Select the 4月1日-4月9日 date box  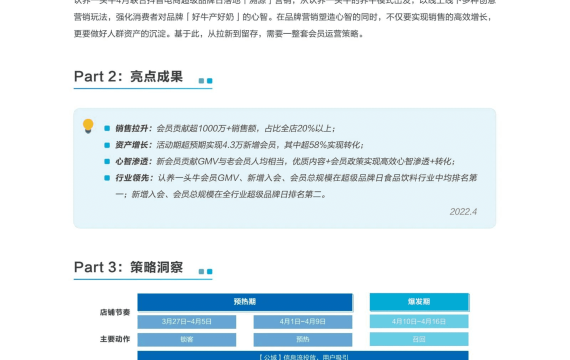point(303,321)
